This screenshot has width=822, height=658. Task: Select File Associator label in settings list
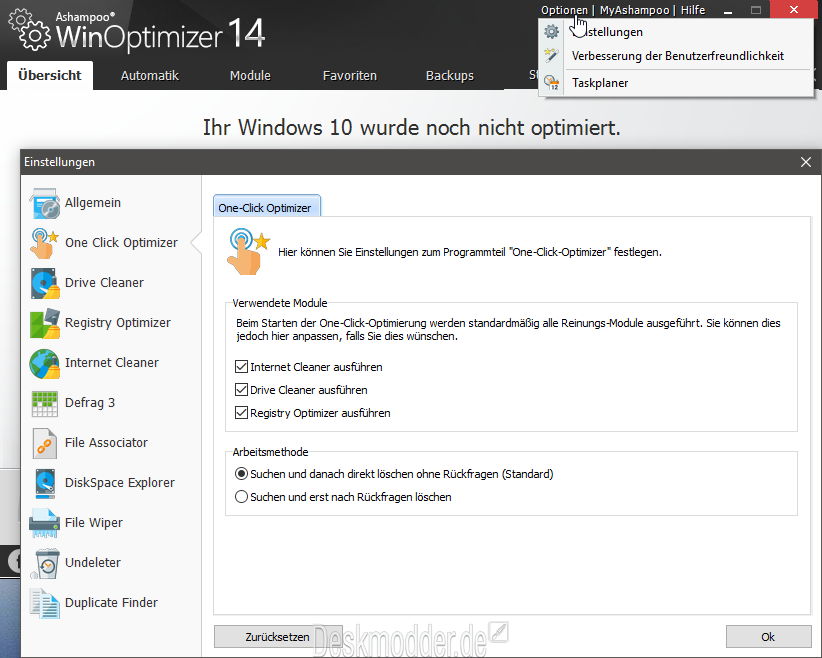[106, 443]
